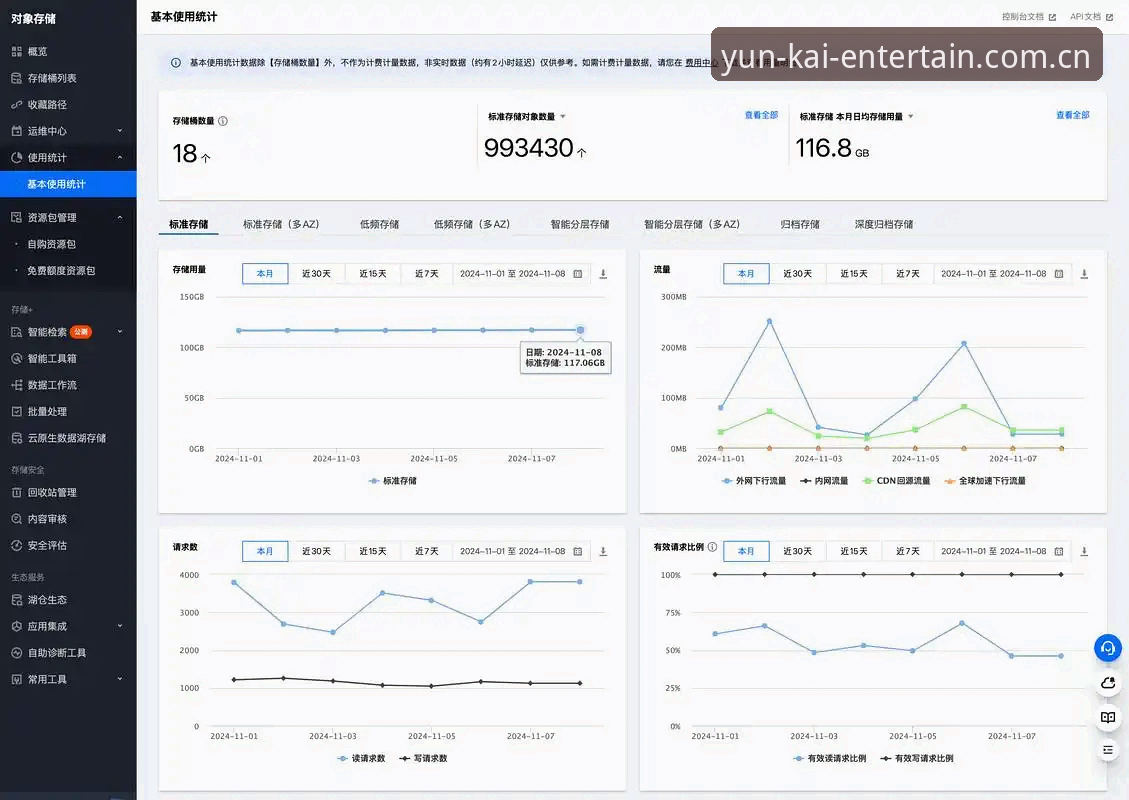Click the 有效请求比例 help icon

(712, 547)
